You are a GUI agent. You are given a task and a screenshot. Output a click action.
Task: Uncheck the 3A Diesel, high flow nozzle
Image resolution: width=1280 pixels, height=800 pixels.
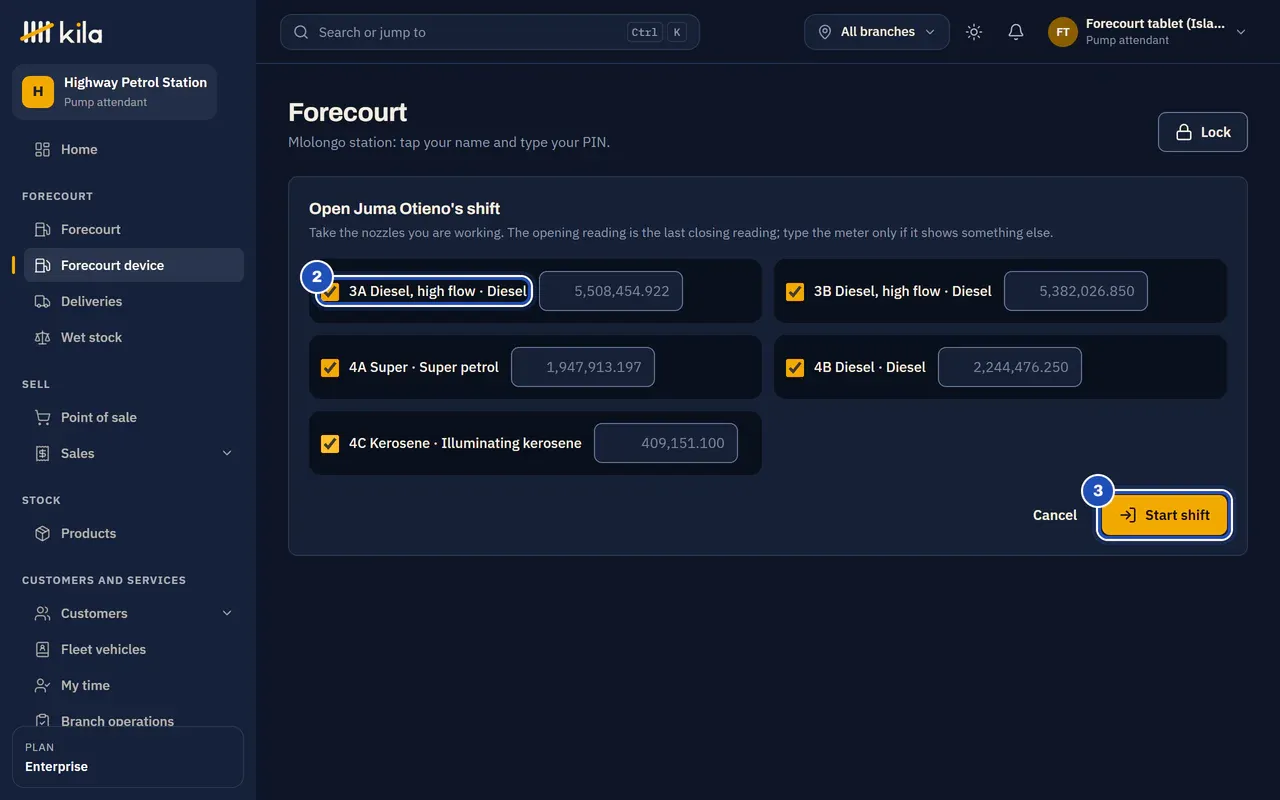(330, 291)
